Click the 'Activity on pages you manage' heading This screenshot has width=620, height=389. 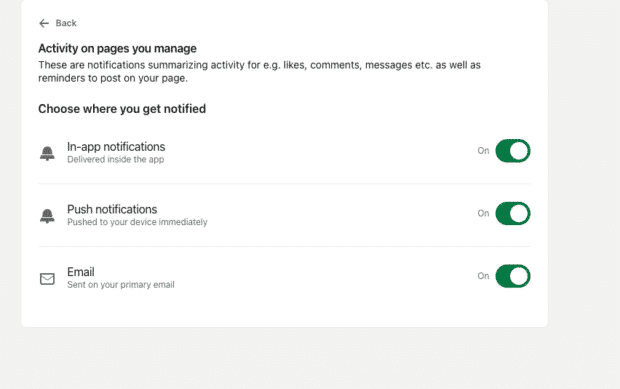click(x=117, y=48)
